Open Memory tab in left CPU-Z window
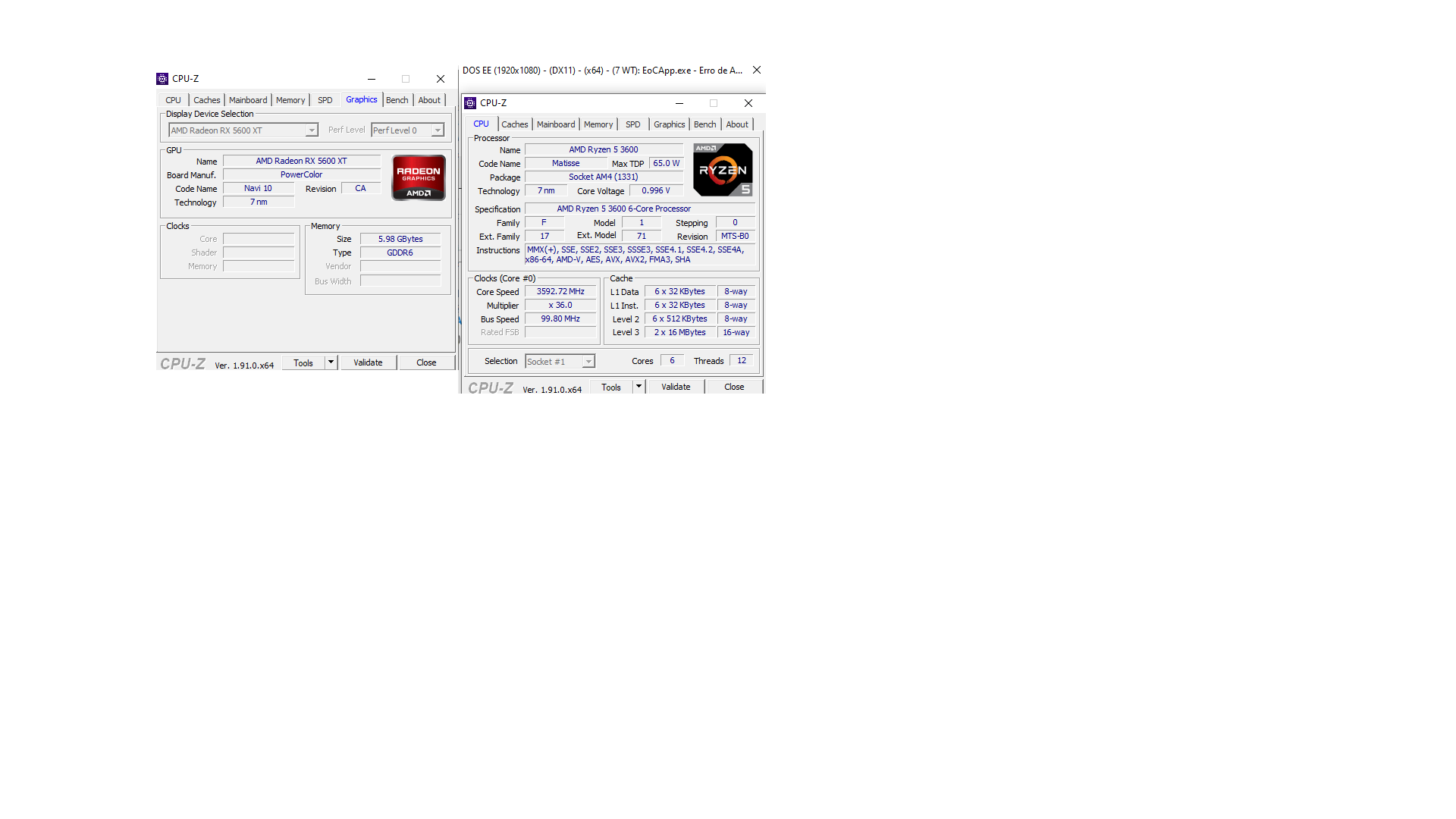Image resolution: width=1456 pixels, height=819 pixels. click(290, 100)
